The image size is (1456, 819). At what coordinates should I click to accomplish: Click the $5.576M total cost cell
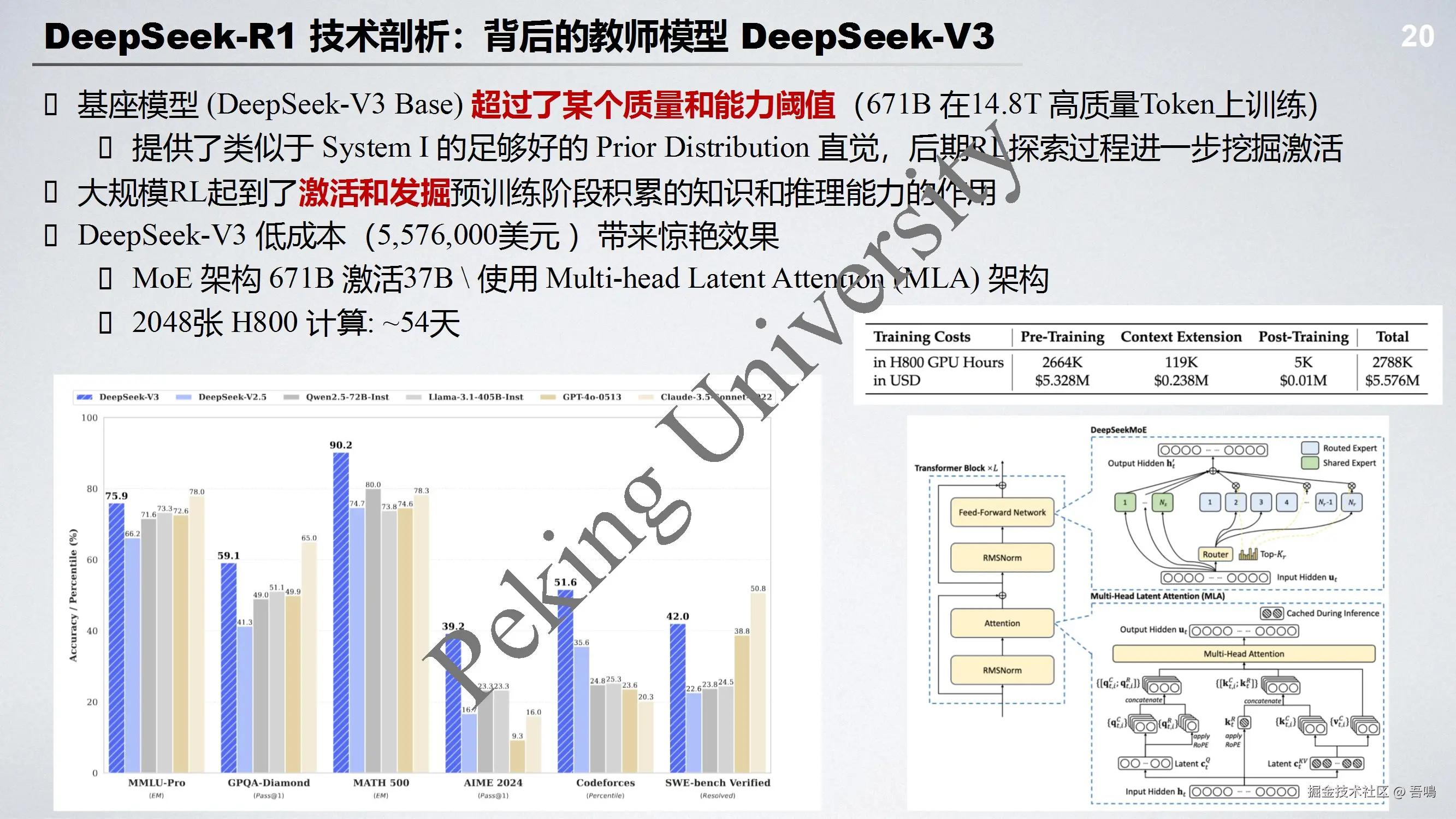1392,381
